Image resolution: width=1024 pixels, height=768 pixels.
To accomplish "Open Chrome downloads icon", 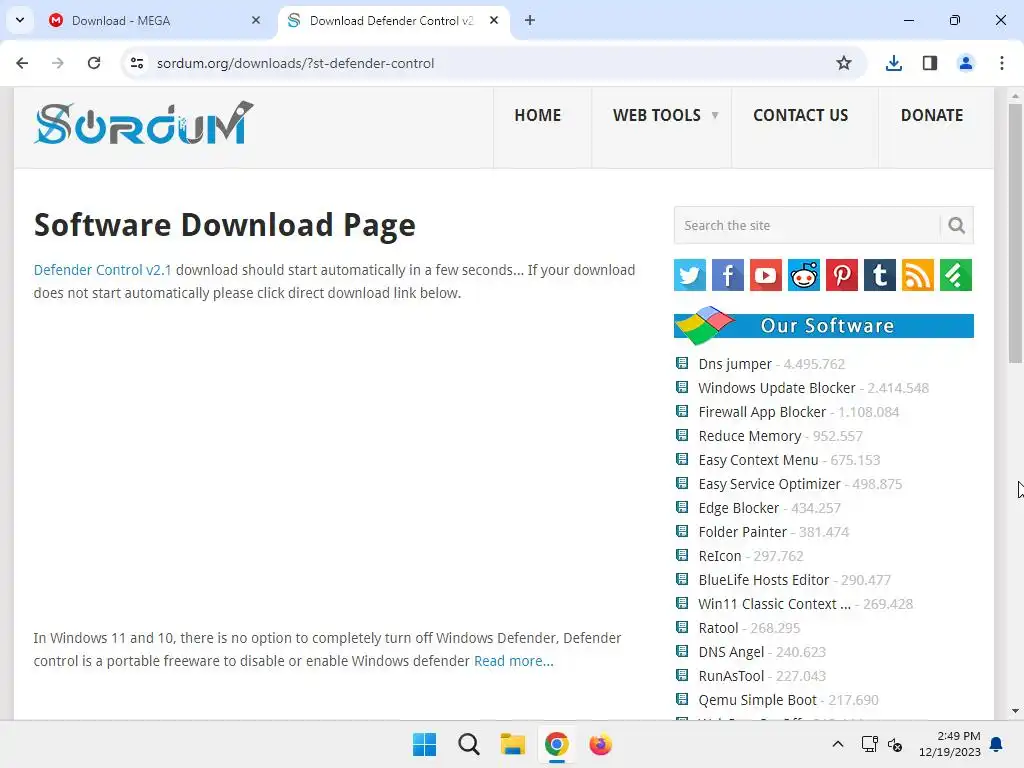I will [x=893, y=63].
